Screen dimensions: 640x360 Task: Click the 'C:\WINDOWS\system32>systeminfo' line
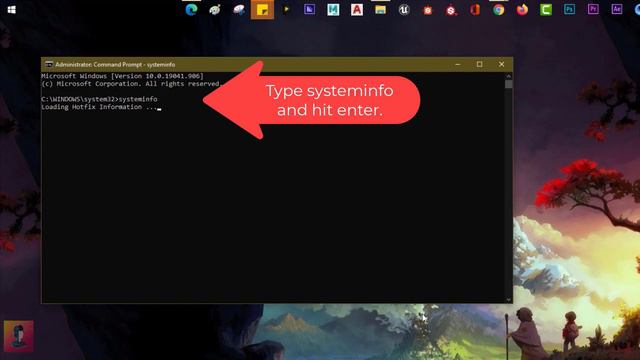pos(99,99)
